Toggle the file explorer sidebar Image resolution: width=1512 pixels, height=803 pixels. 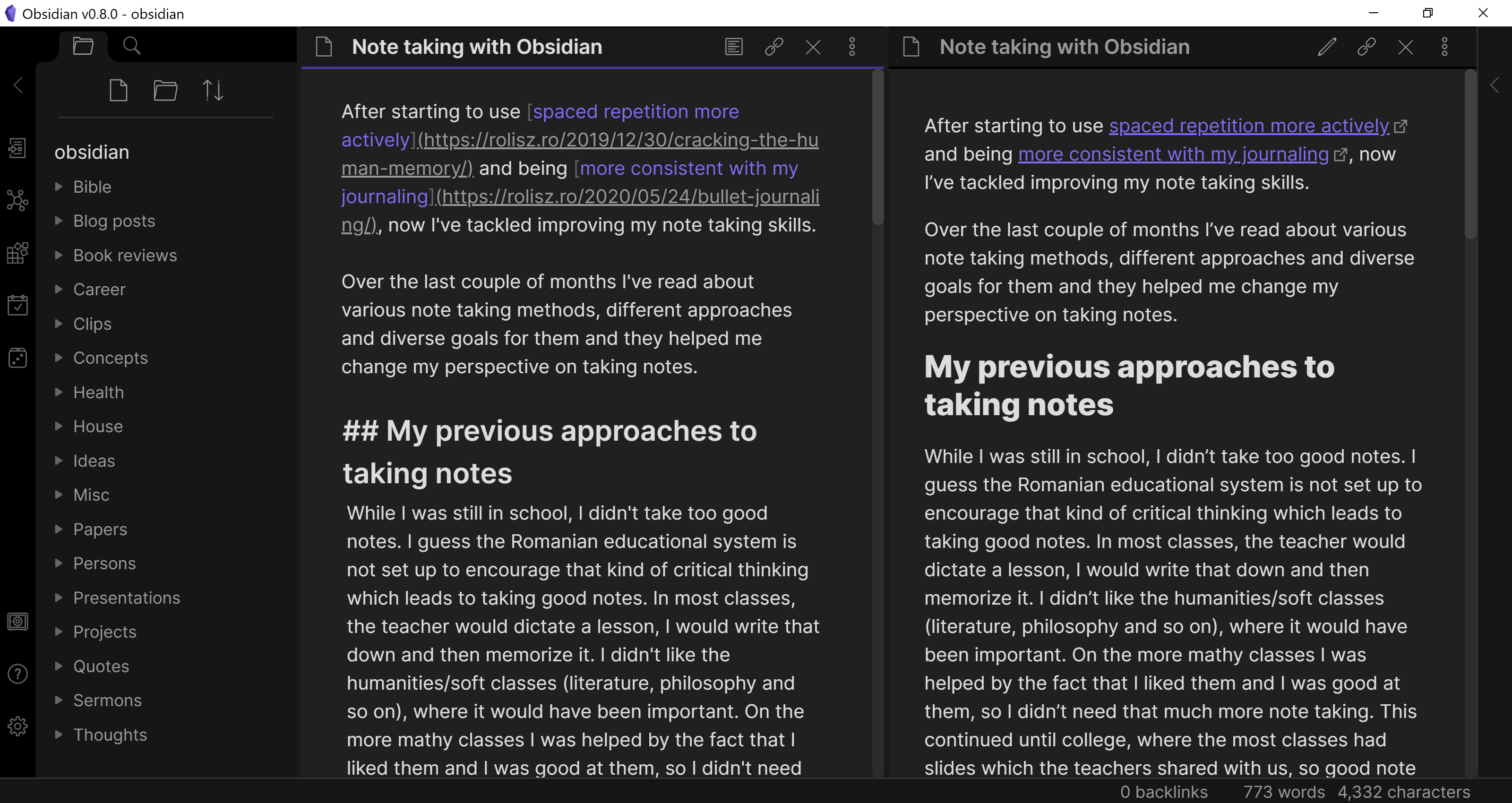pos(83,45)
